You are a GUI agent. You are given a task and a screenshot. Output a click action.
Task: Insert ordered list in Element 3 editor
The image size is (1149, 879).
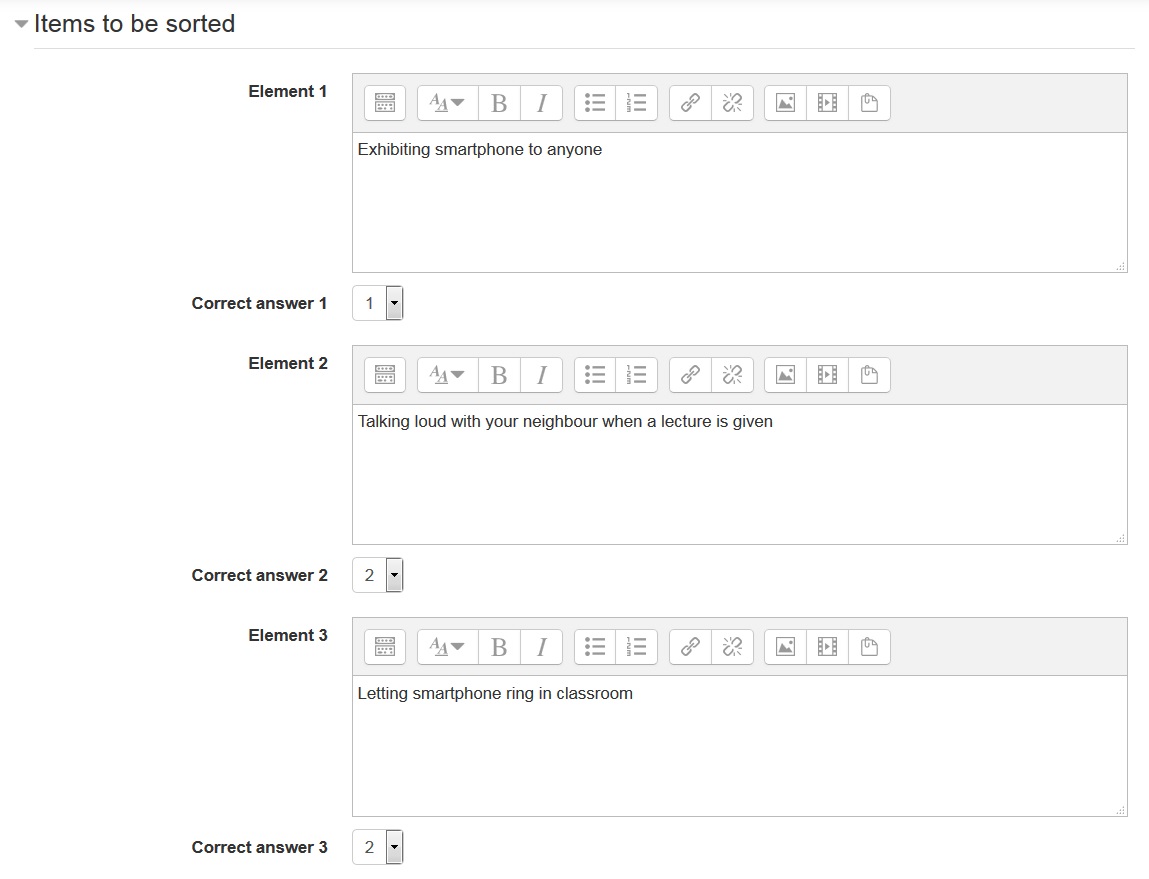click(636, 647)
